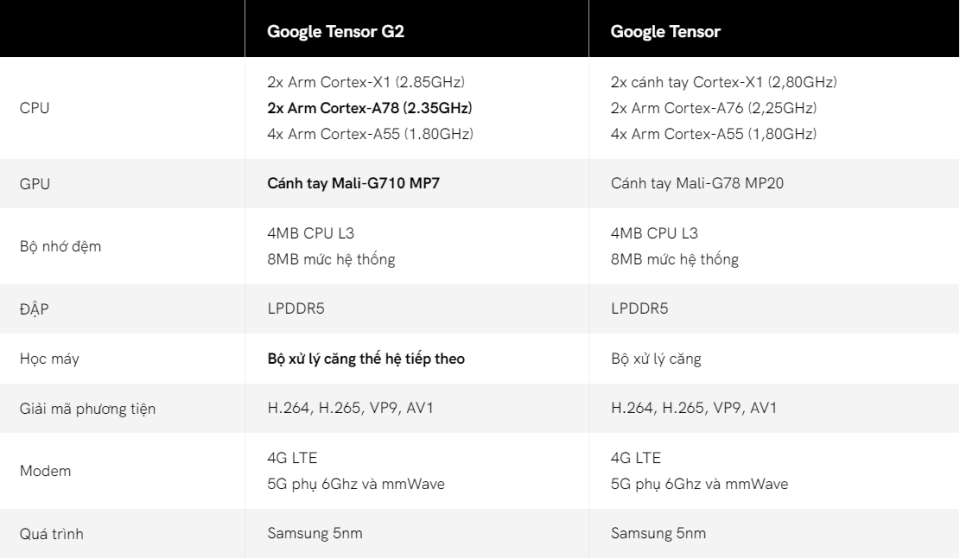The image size is (960, 559).
Task: Click the bold Arm Cortex-A78 (2.35GHz) text
Action: click(x=369, y=108)
